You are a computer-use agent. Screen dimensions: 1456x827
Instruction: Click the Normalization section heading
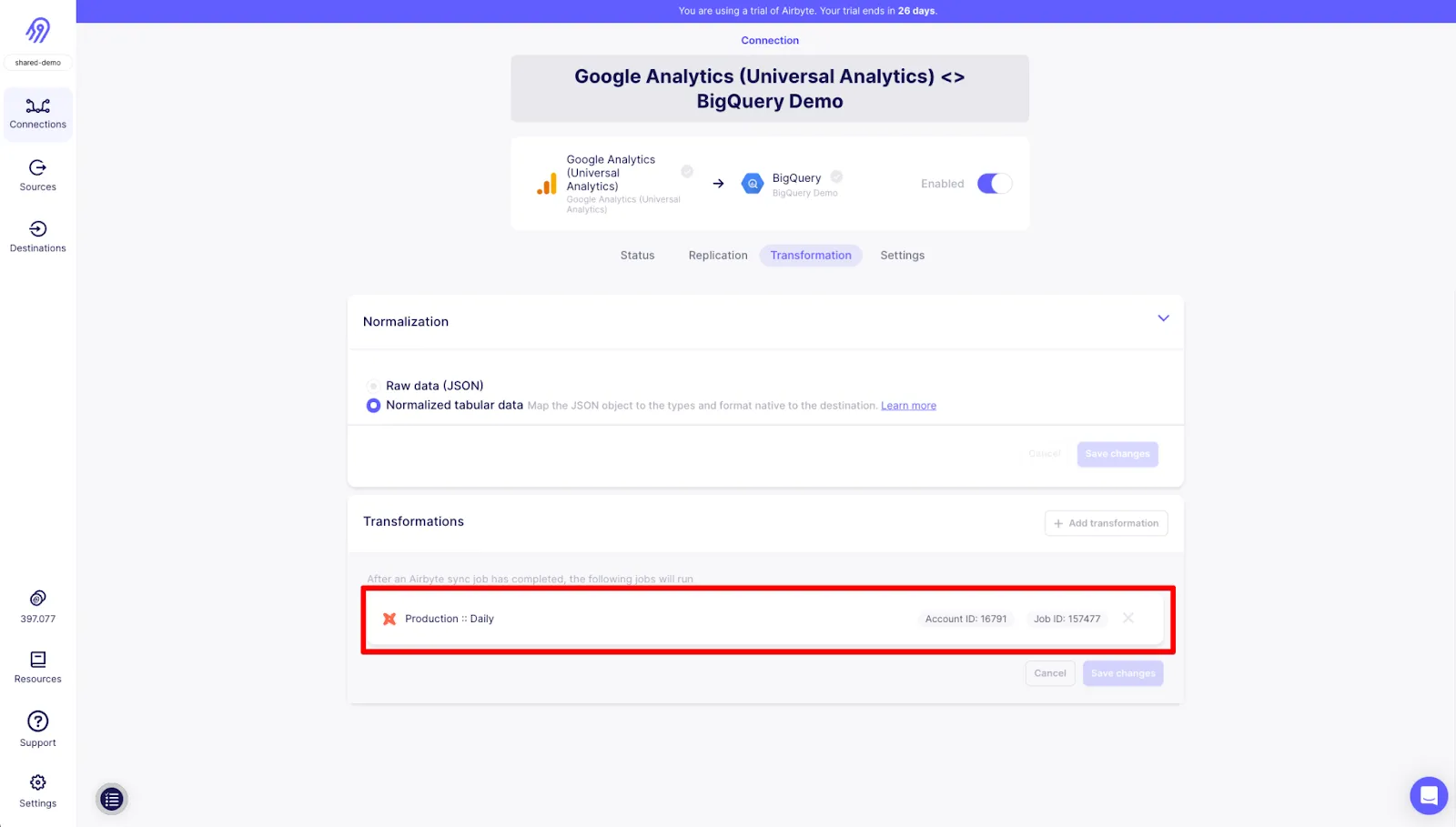tap(406, 322)
